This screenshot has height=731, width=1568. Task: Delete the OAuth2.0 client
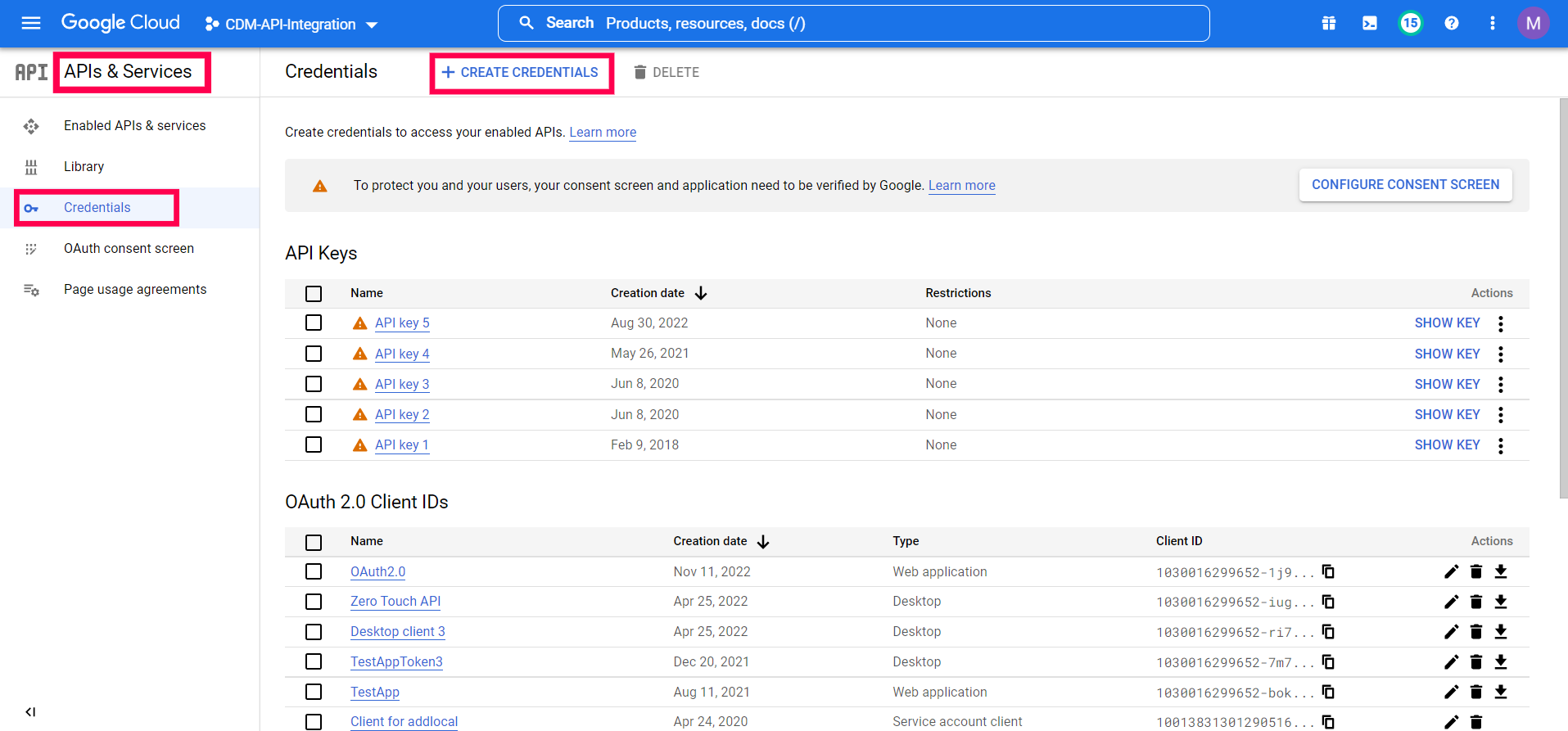tap(1476, 571)
